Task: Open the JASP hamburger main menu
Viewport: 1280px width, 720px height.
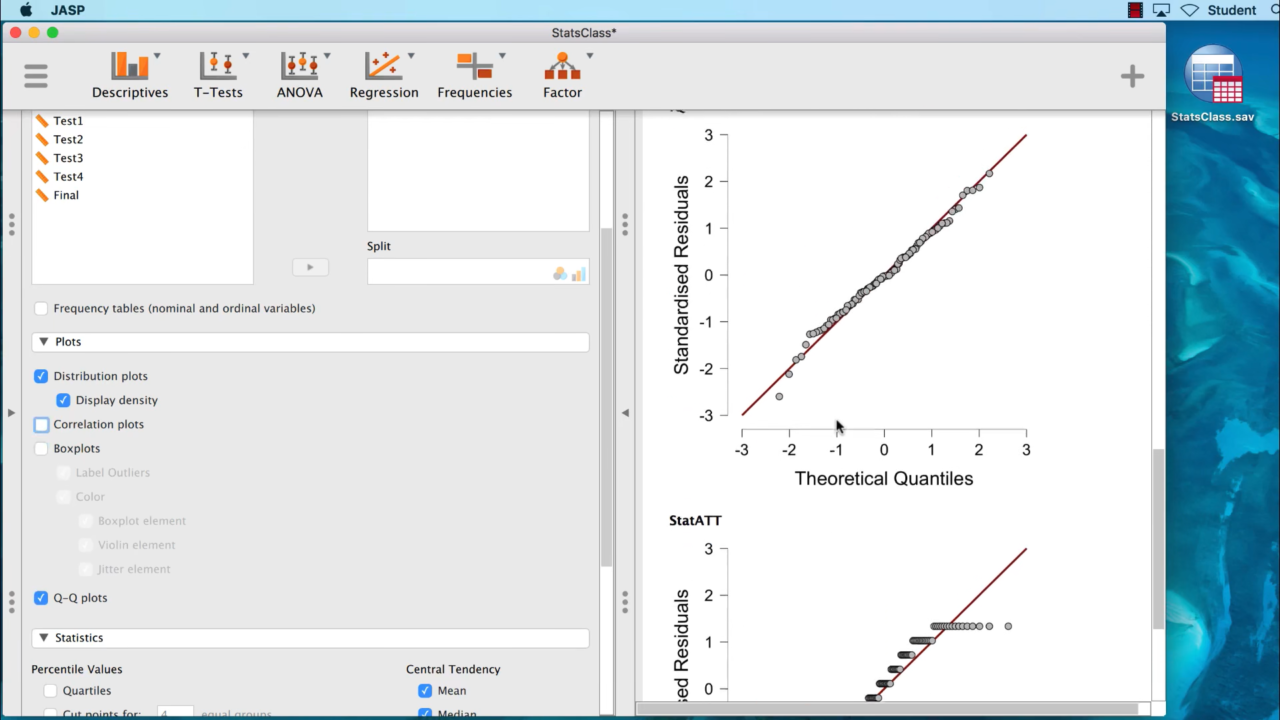Action: (x=36, y=76)
